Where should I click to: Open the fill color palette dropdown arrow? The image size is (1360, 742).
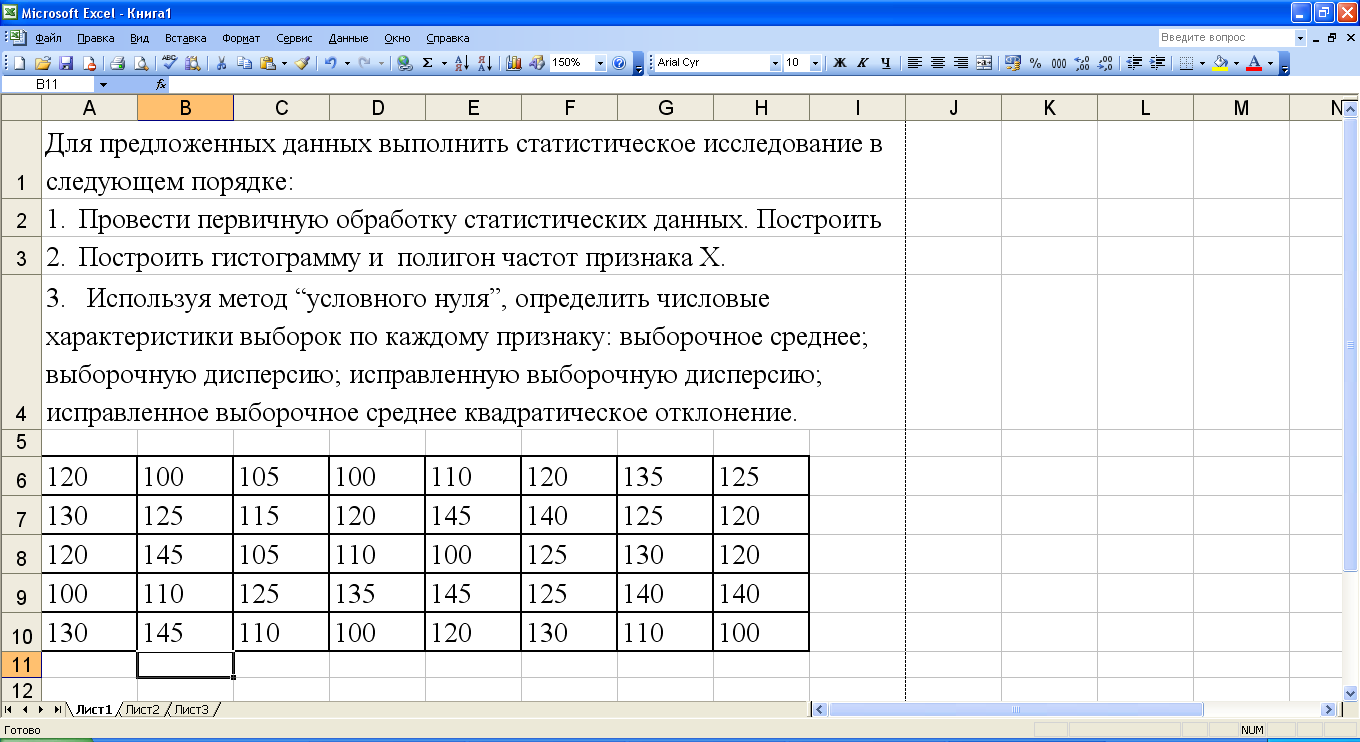coord(1237,63)
